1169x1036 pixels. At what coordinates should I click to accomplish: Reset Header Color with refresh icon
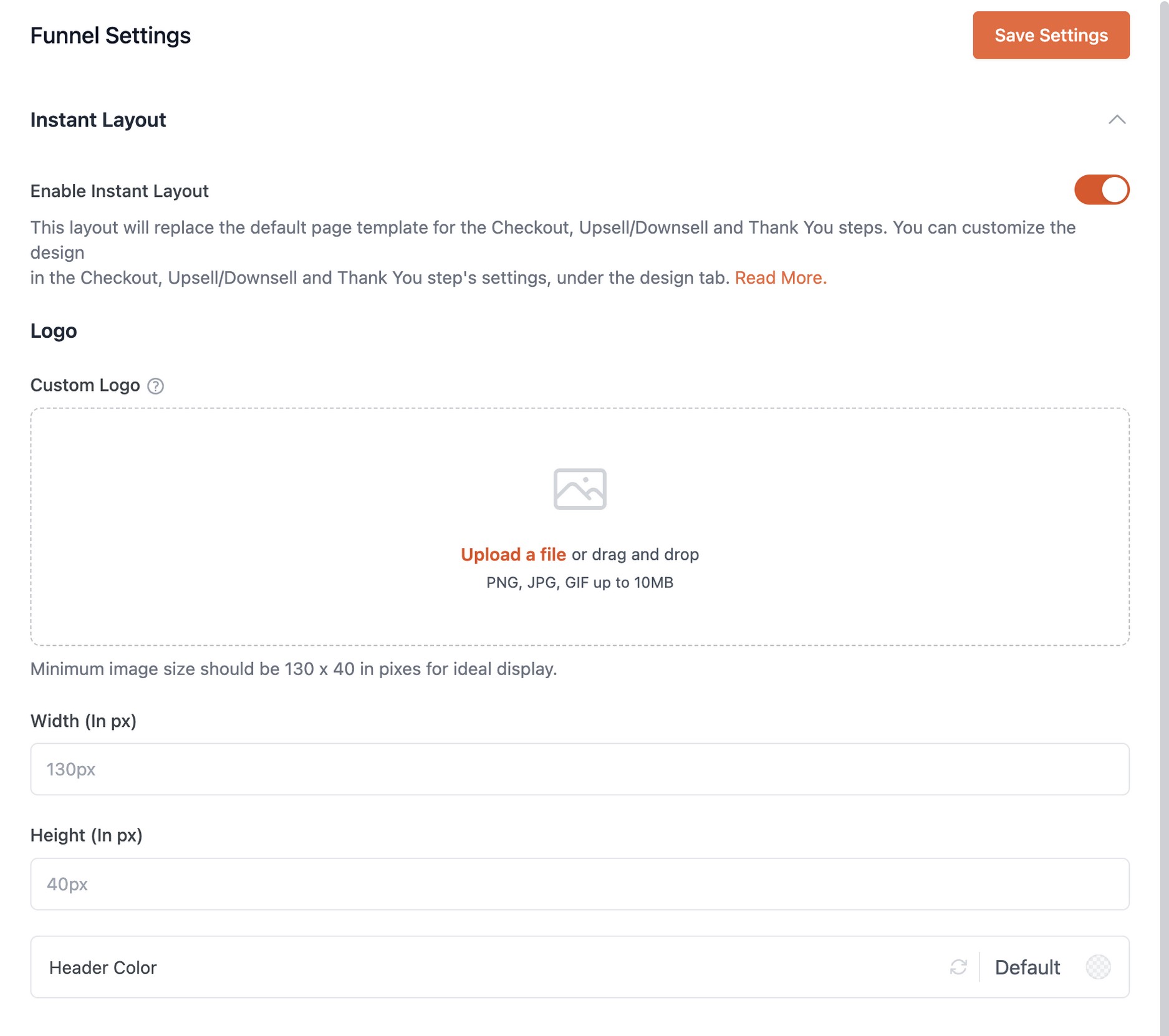coord(958,967)
